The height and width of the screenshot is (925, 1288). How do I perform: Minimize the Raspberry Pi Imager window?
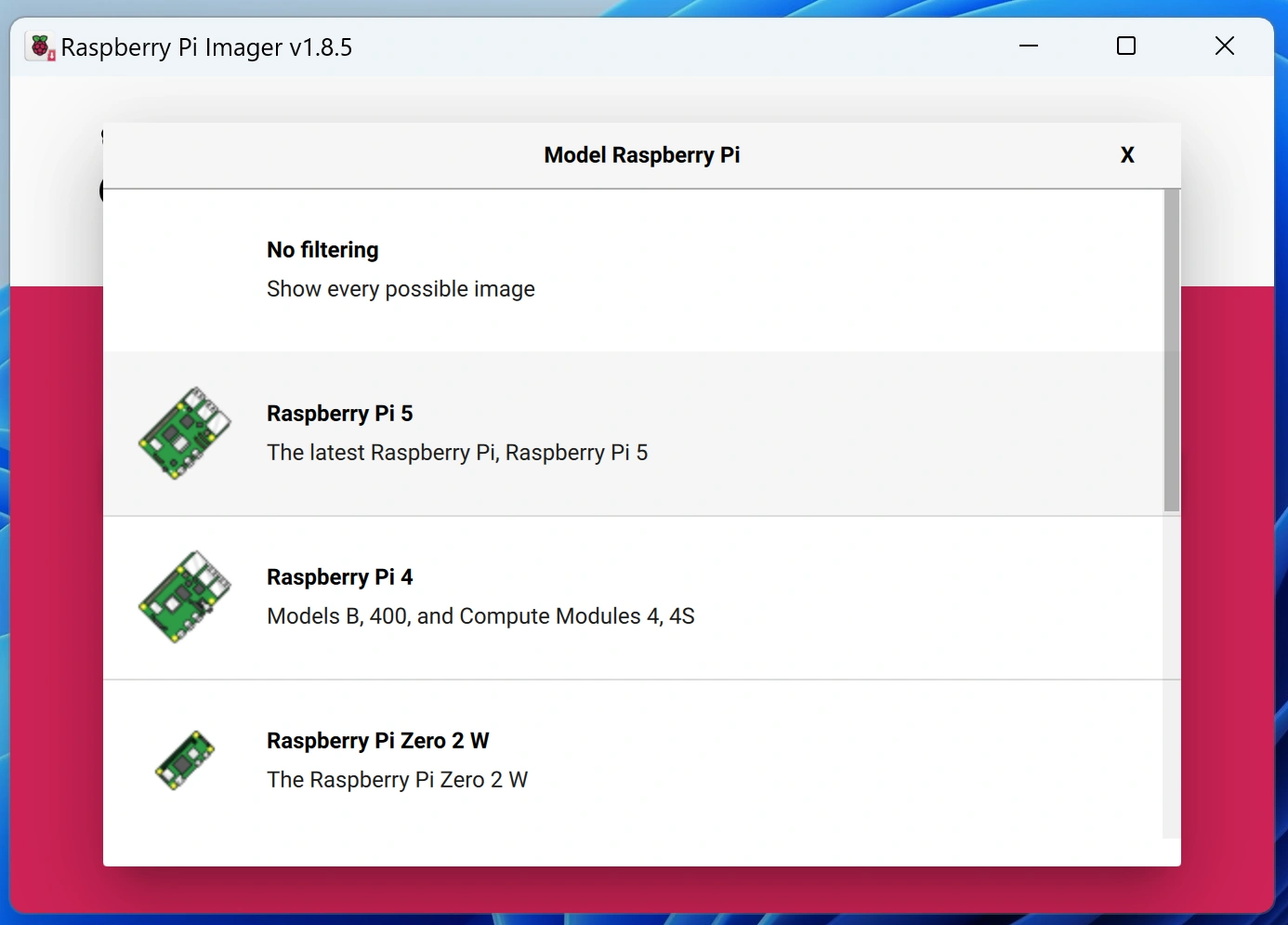click(1029, 46)
